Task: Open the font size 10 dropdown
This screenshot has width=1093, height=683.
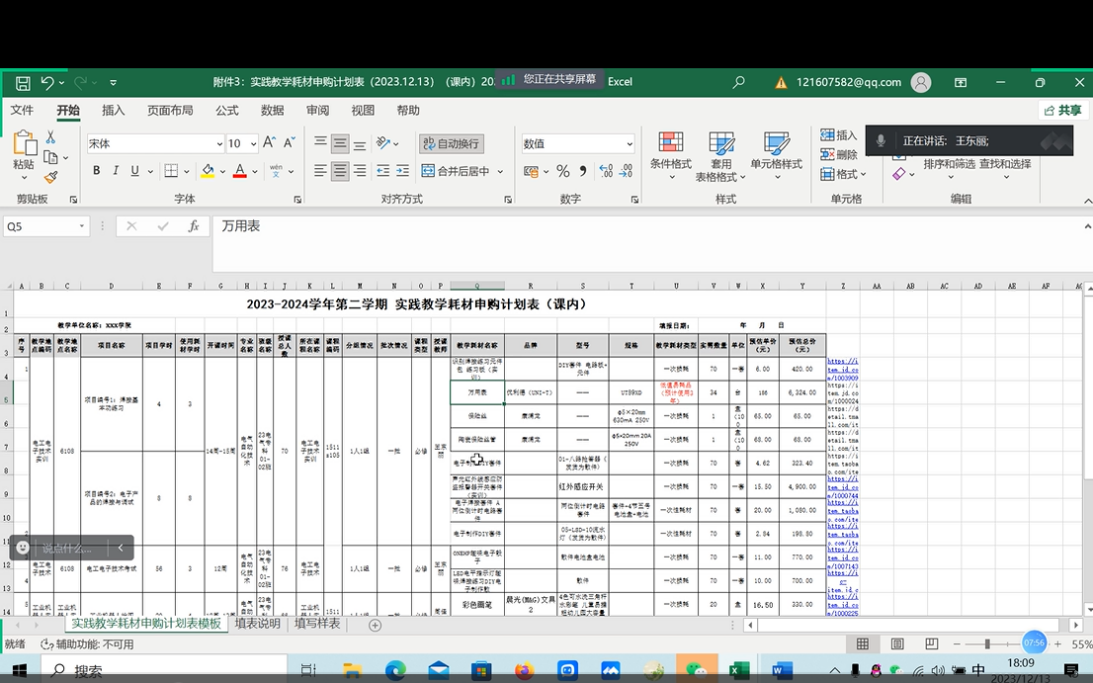Action: [x=253, y=144]
